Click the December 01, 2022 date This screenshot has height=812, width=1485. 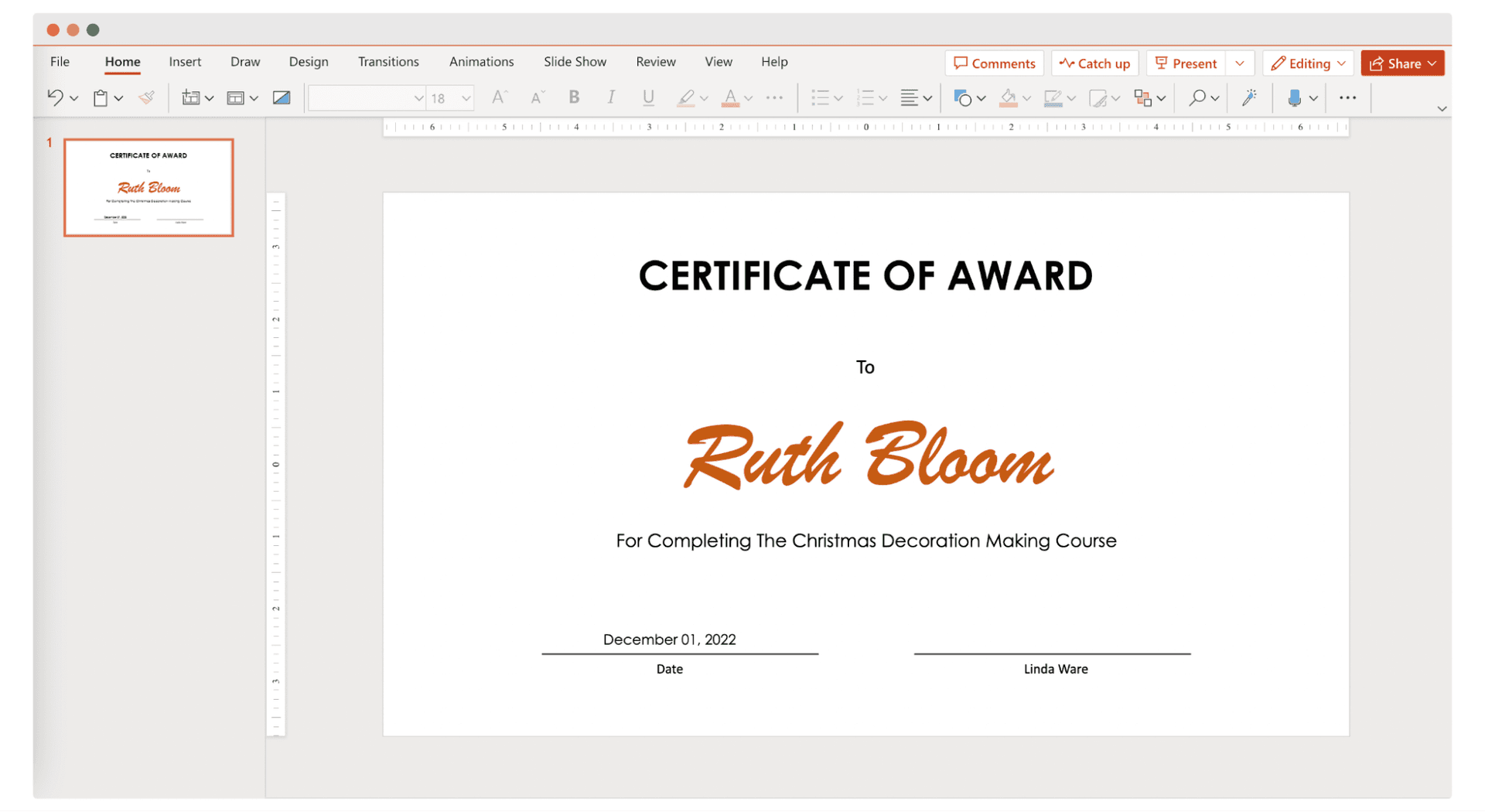670,640
